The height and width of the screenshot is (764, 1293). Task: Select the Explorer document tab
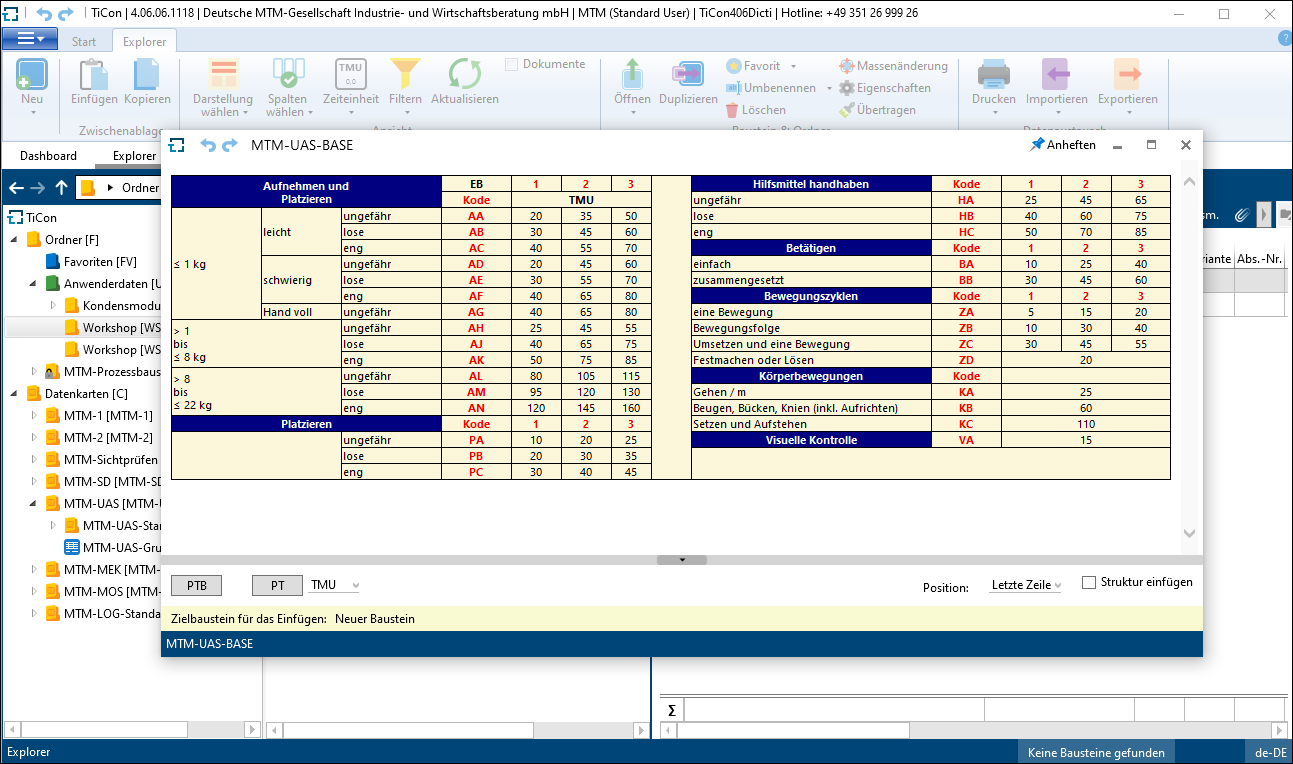[x=134, y=156]
